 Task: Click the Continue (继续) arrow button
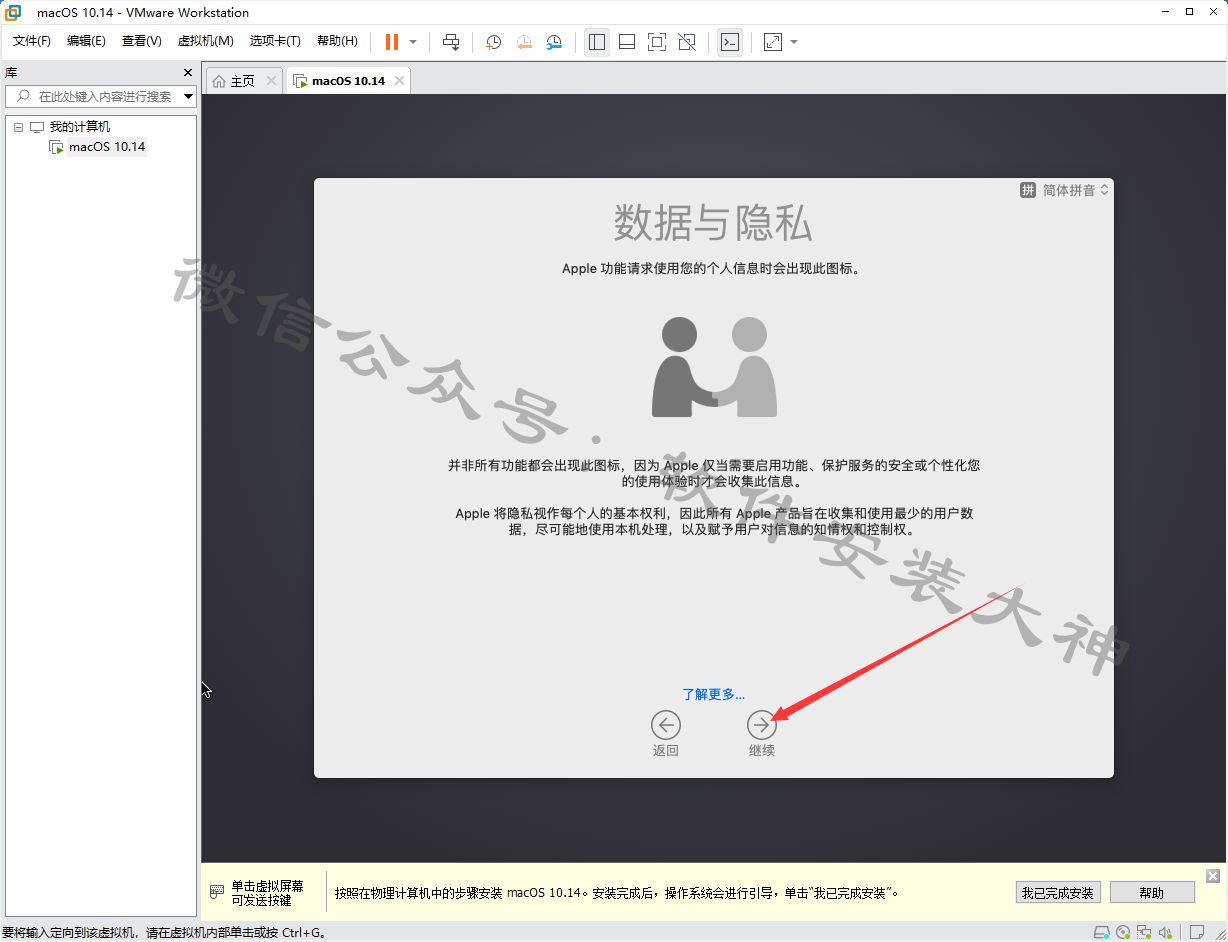pos(762,724)
